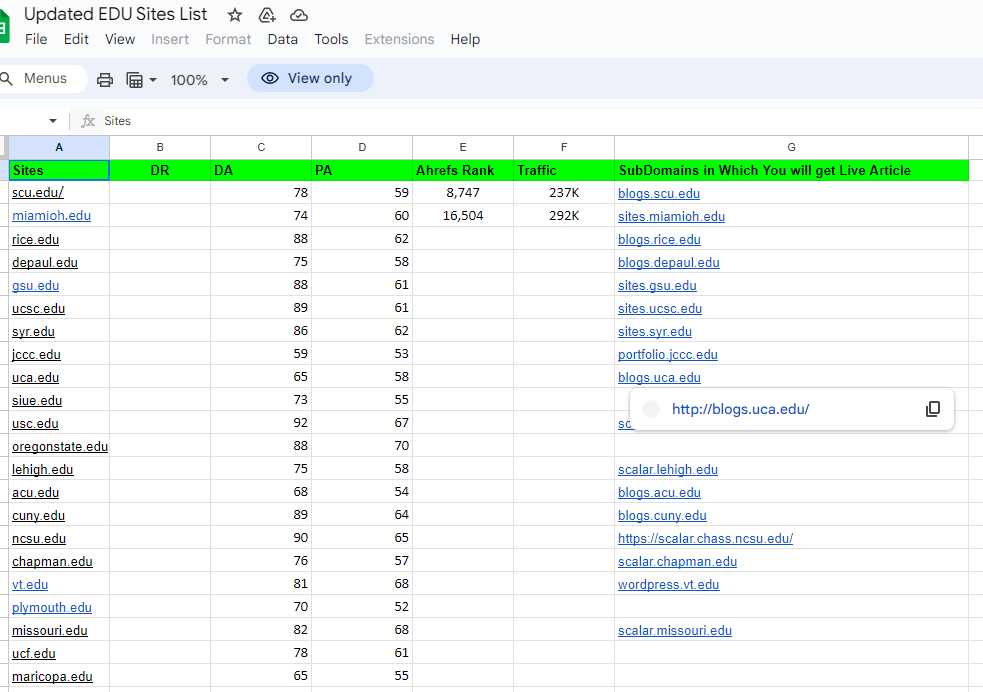Open the scalar.chapman.edu link
The image size is (983, 692).
[677, 562]
